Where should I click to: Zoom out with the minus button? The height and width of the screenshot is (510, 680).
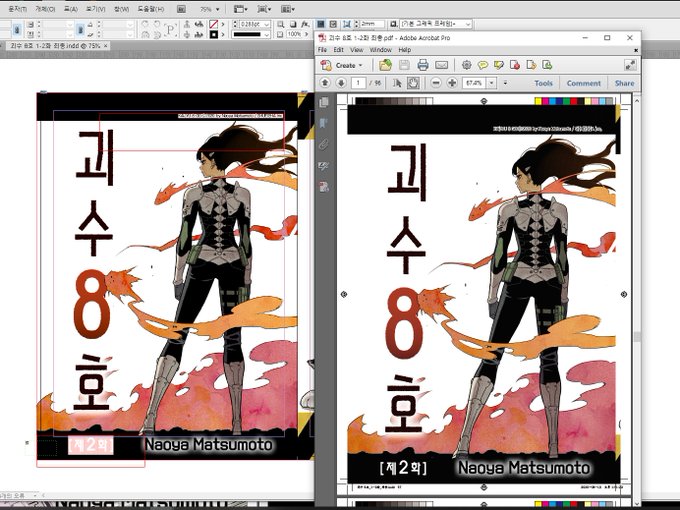(x=436, y=83)
